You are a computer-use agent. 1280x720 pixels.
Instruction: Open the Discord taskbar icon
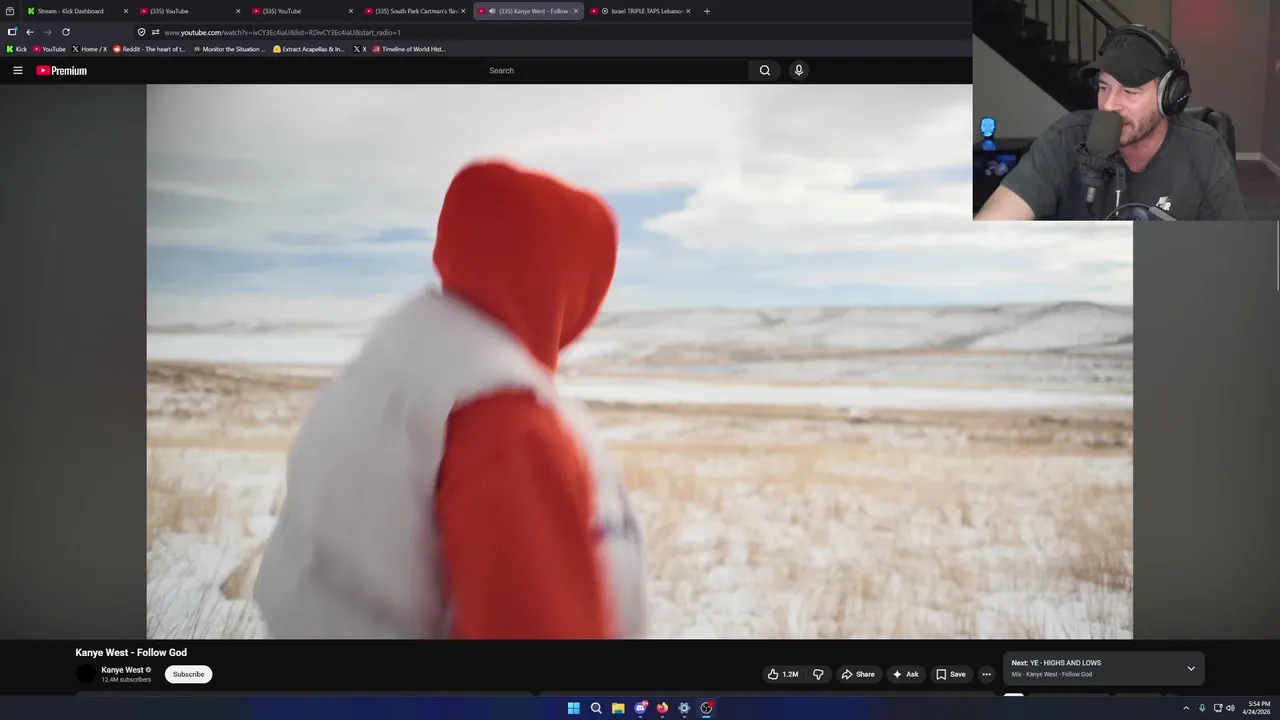(640, 708)
